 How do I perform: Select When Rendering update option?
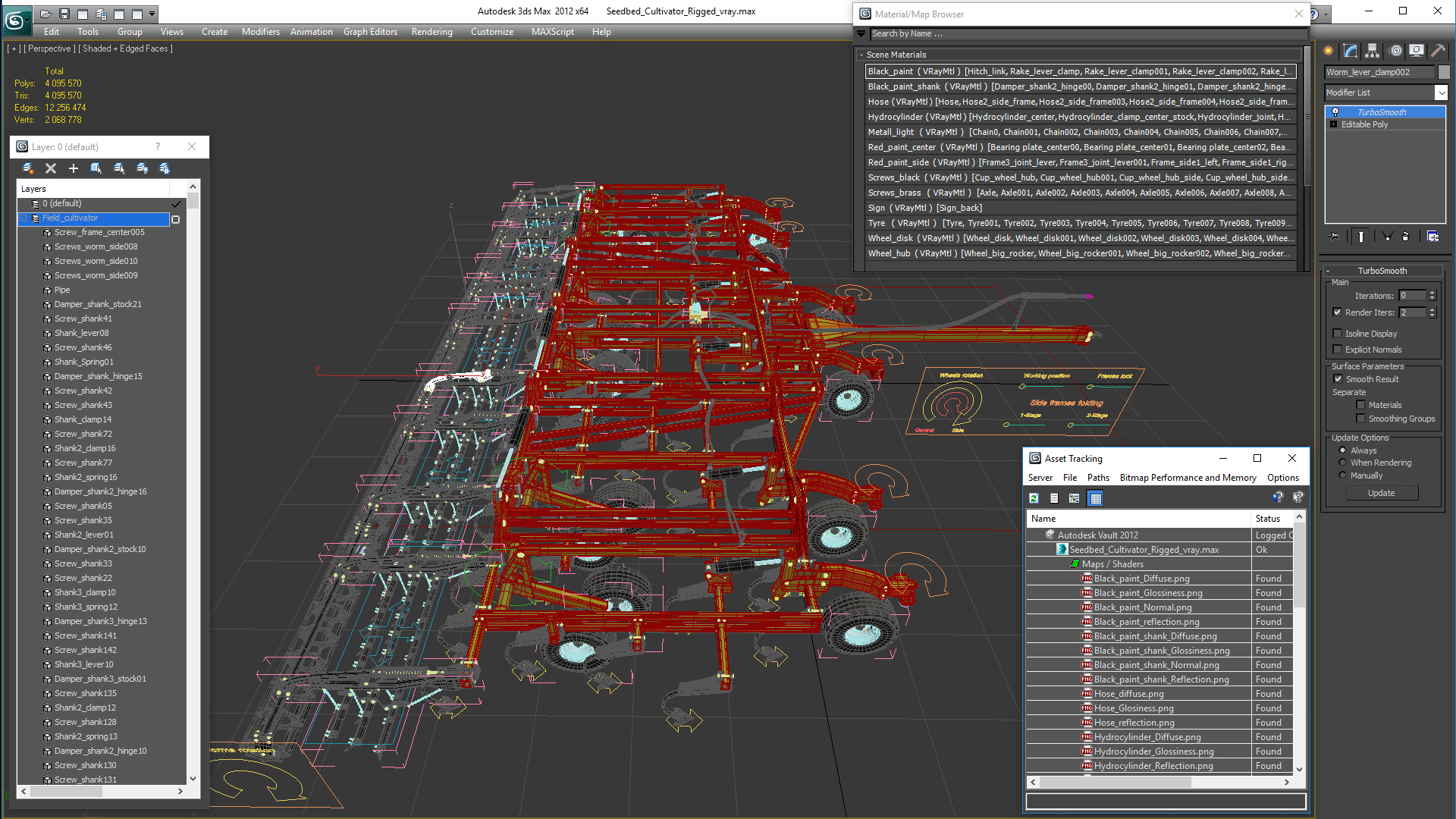(1342, 462)
